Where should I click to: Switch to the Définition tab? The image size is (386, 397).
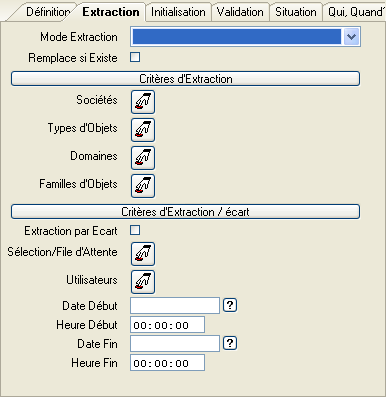(x=48, y=12)
